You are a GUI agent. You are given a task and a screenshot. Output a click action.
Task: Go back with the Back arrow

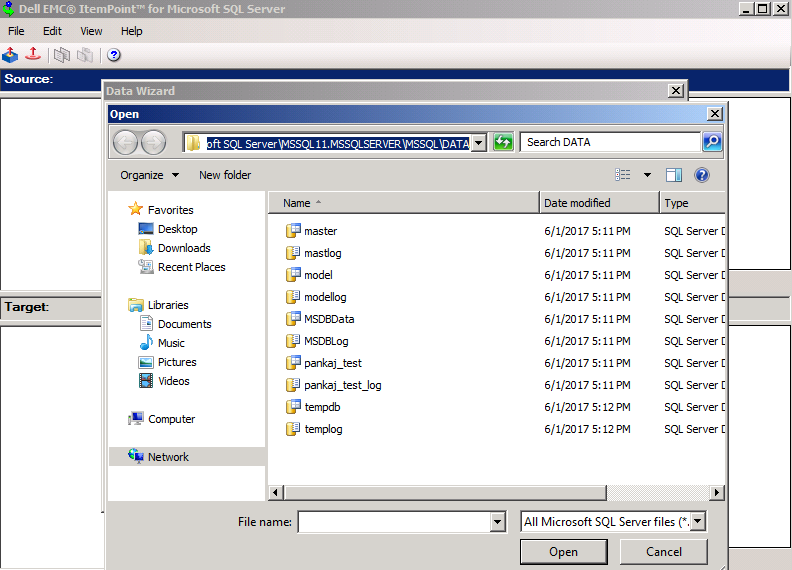pos(125,142)
